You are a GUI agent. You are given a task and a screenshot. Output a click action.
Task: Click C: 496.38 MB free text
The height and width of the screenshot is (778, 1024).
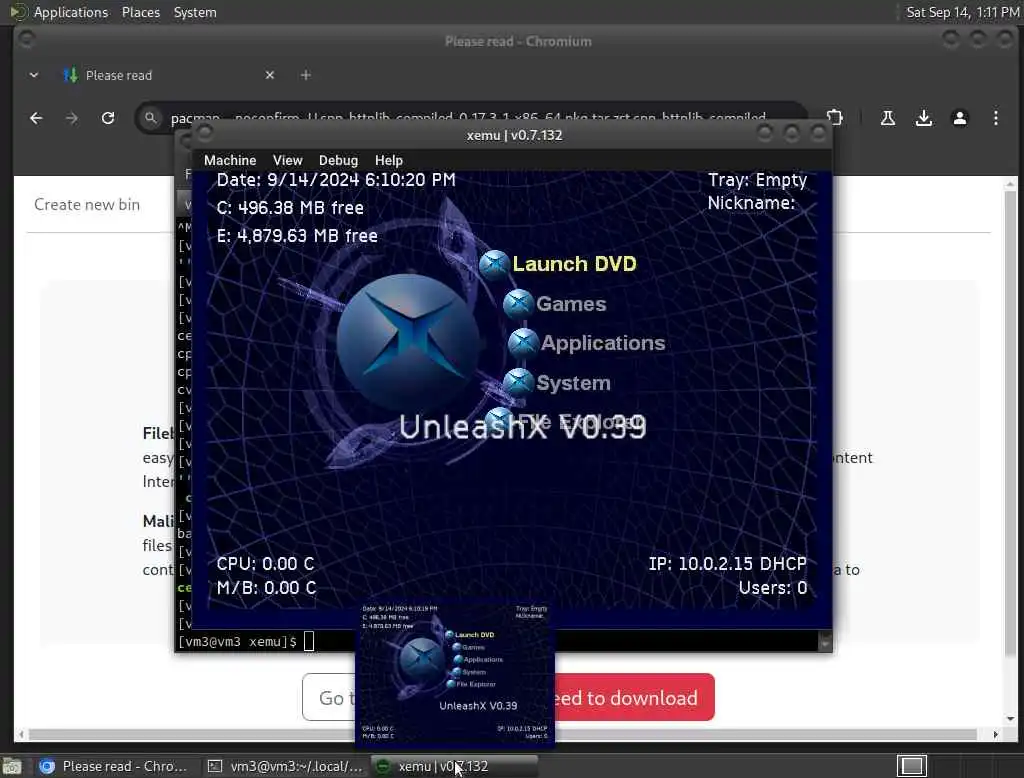[290, 208]
